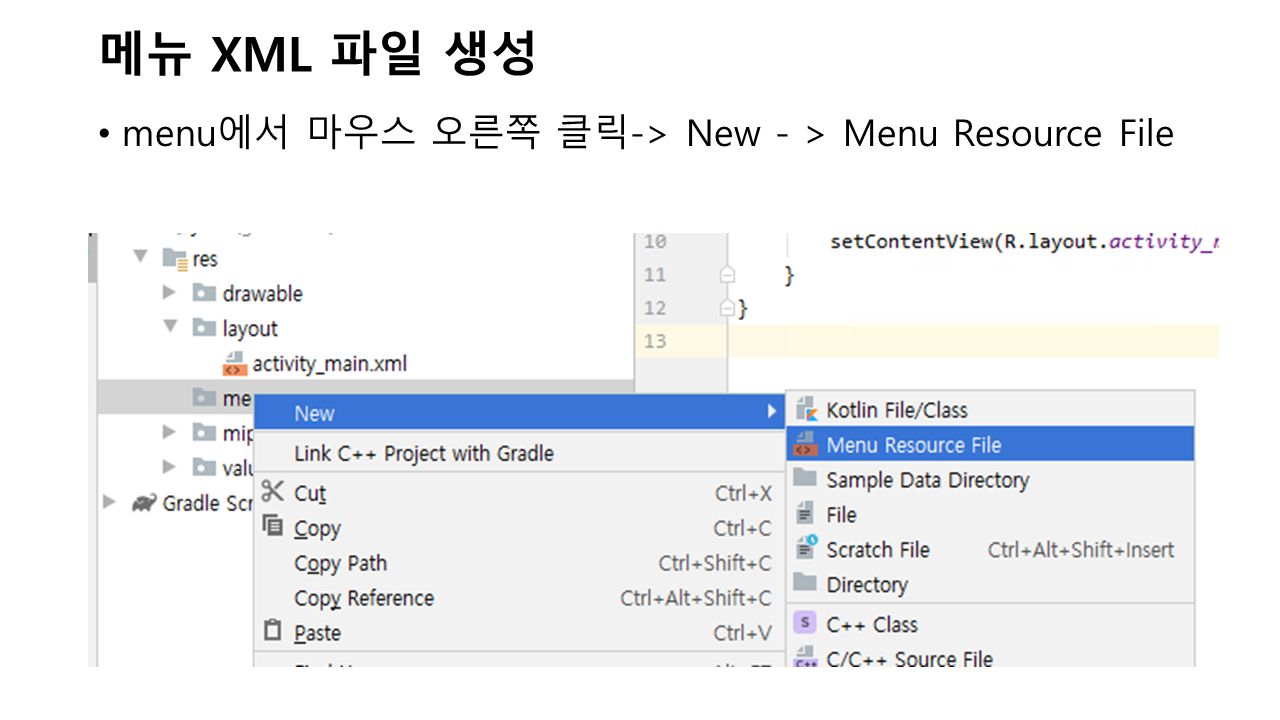Collapse the res folder
1280x720 pixels.
141,258
